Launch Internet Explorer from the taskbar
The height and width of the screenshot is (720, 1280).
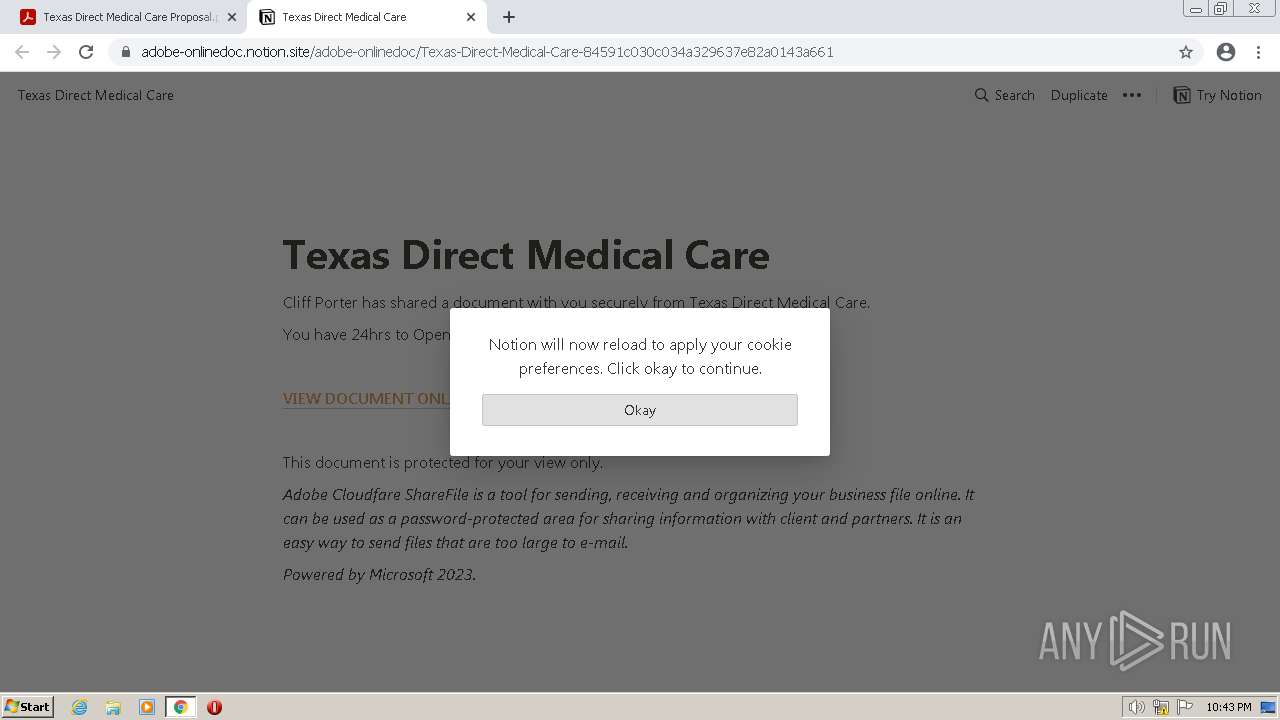[80, 707]
